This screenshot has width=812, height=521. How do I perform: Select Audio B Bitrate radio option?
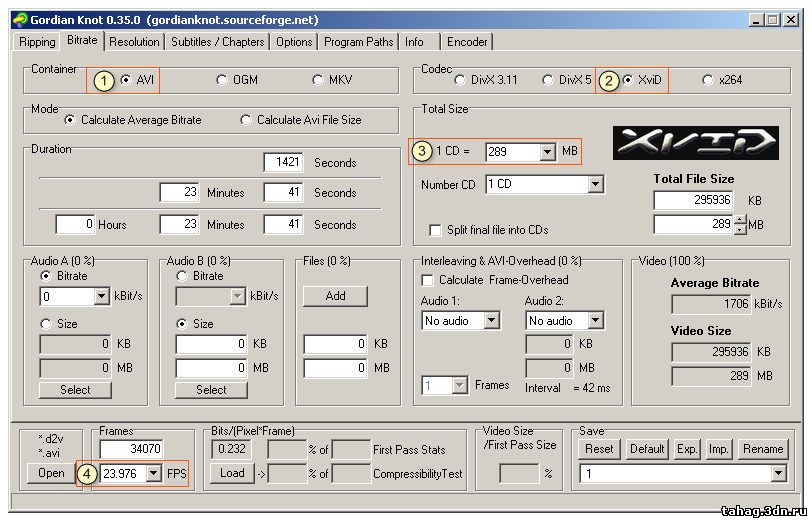181,276
